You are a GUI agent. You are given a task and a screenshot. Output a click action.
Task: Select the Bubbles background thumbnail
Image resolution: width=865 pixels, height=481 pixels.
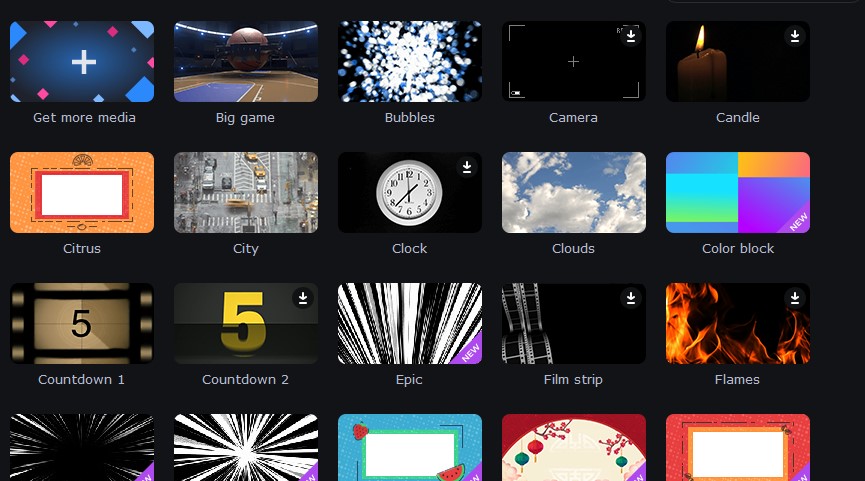click(409, 61)
